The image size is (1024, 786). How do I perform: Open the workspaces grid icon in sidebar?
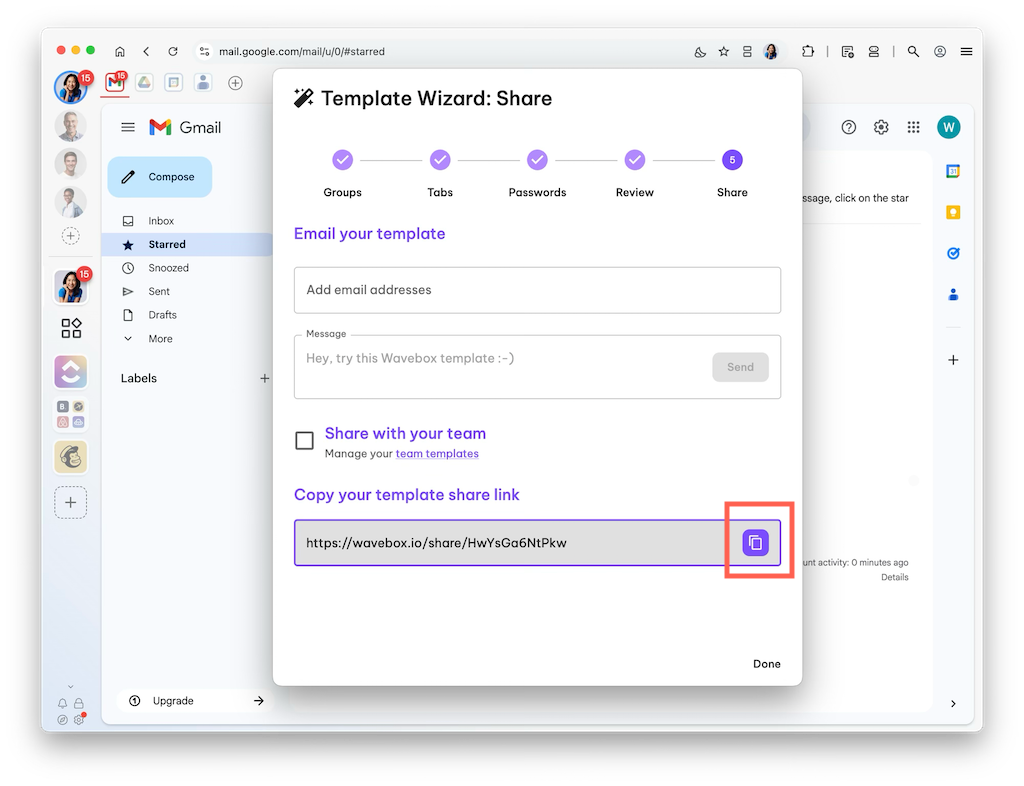coord(71,328)
